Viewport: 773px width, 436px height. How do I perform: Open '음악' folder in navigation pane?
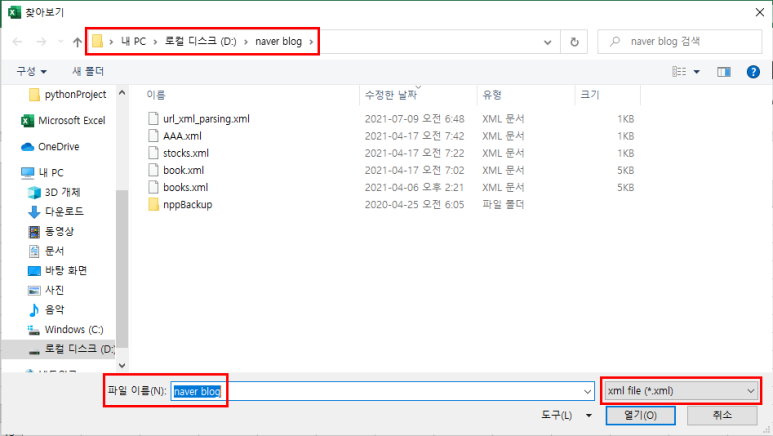46,310
